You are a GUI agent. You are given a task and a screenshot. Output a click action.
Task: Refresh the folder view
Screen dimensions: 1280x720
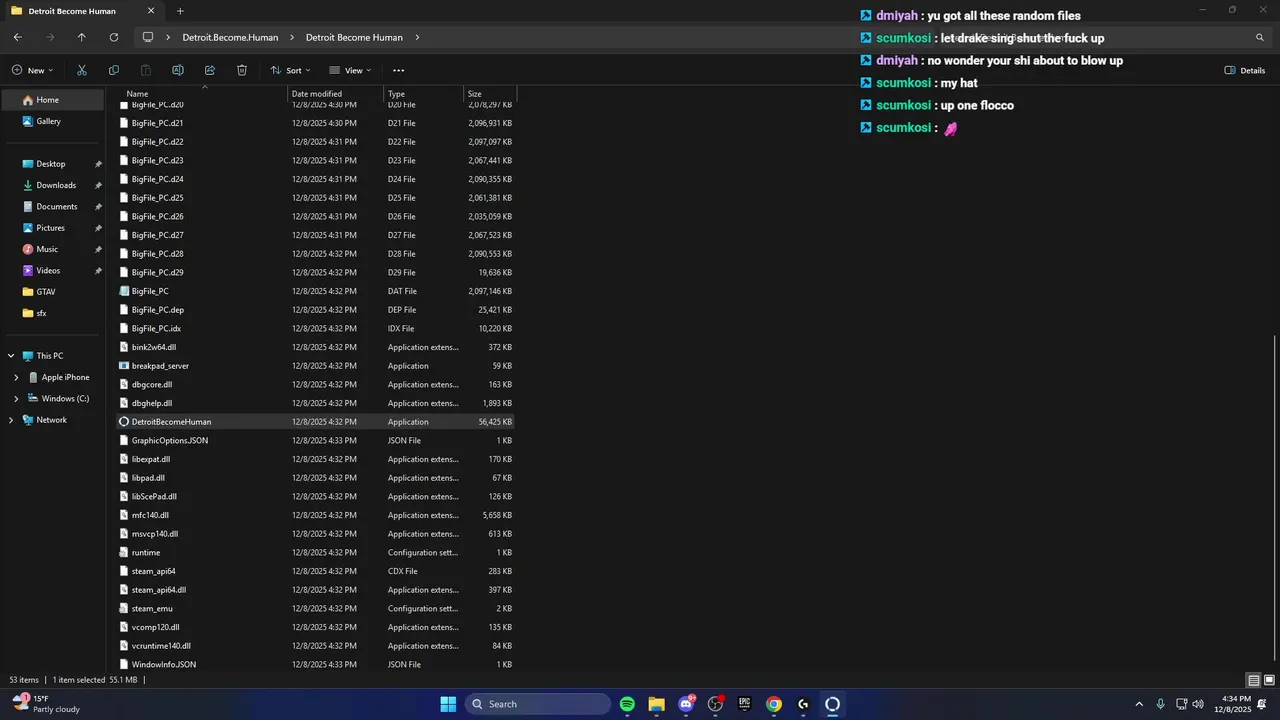pos(114,37)
